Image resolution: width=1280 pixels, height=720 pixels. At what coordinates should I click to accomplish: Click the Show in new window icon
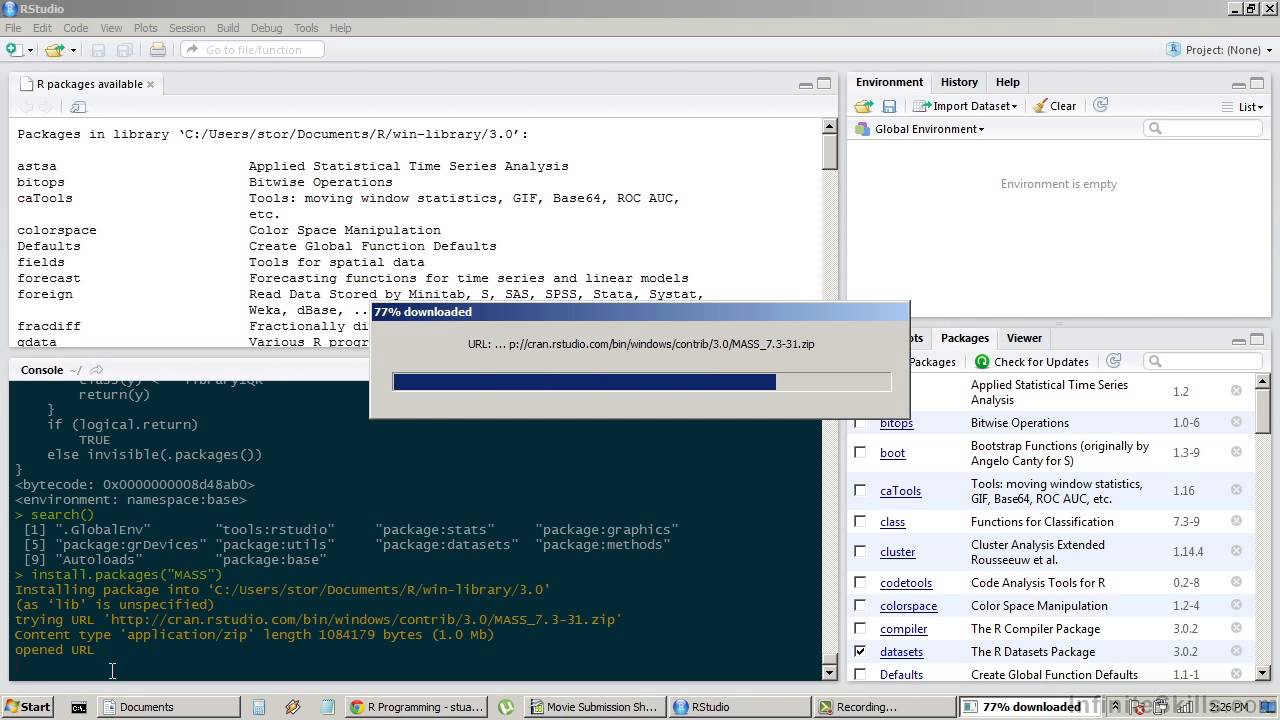pos(79,107)
